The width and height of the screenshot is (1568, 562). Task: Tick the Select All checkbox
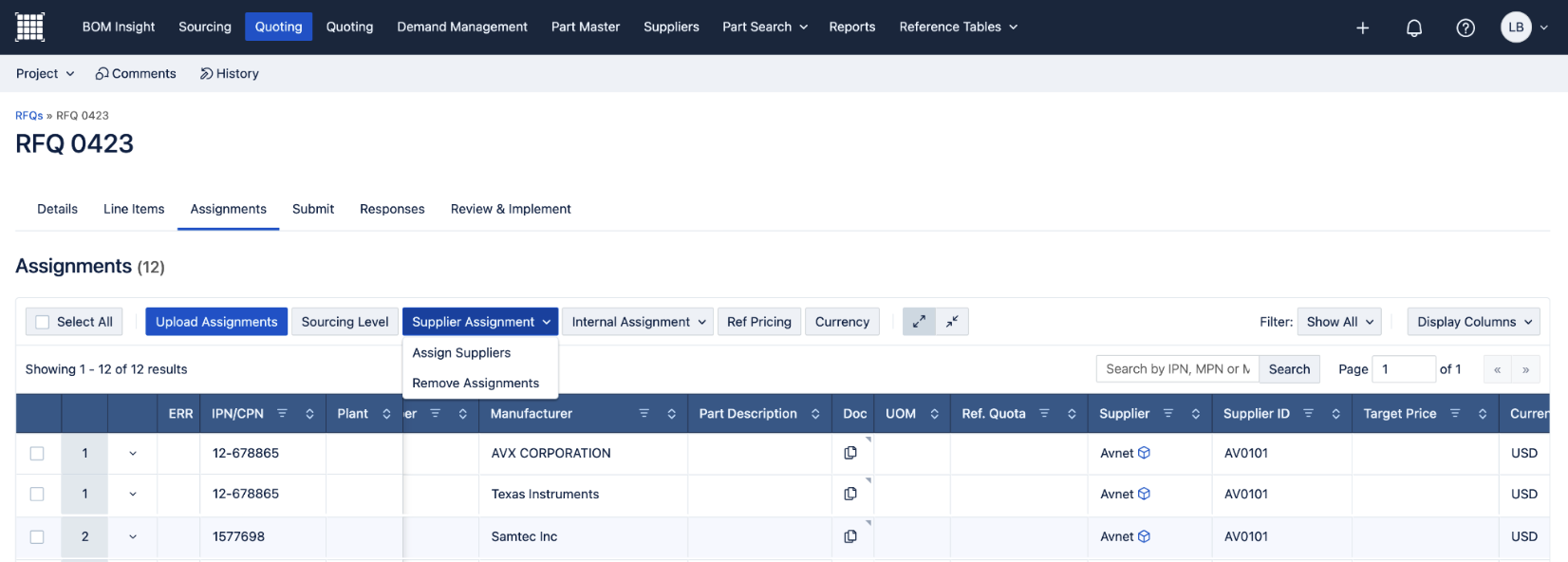(x=42, y=322)
